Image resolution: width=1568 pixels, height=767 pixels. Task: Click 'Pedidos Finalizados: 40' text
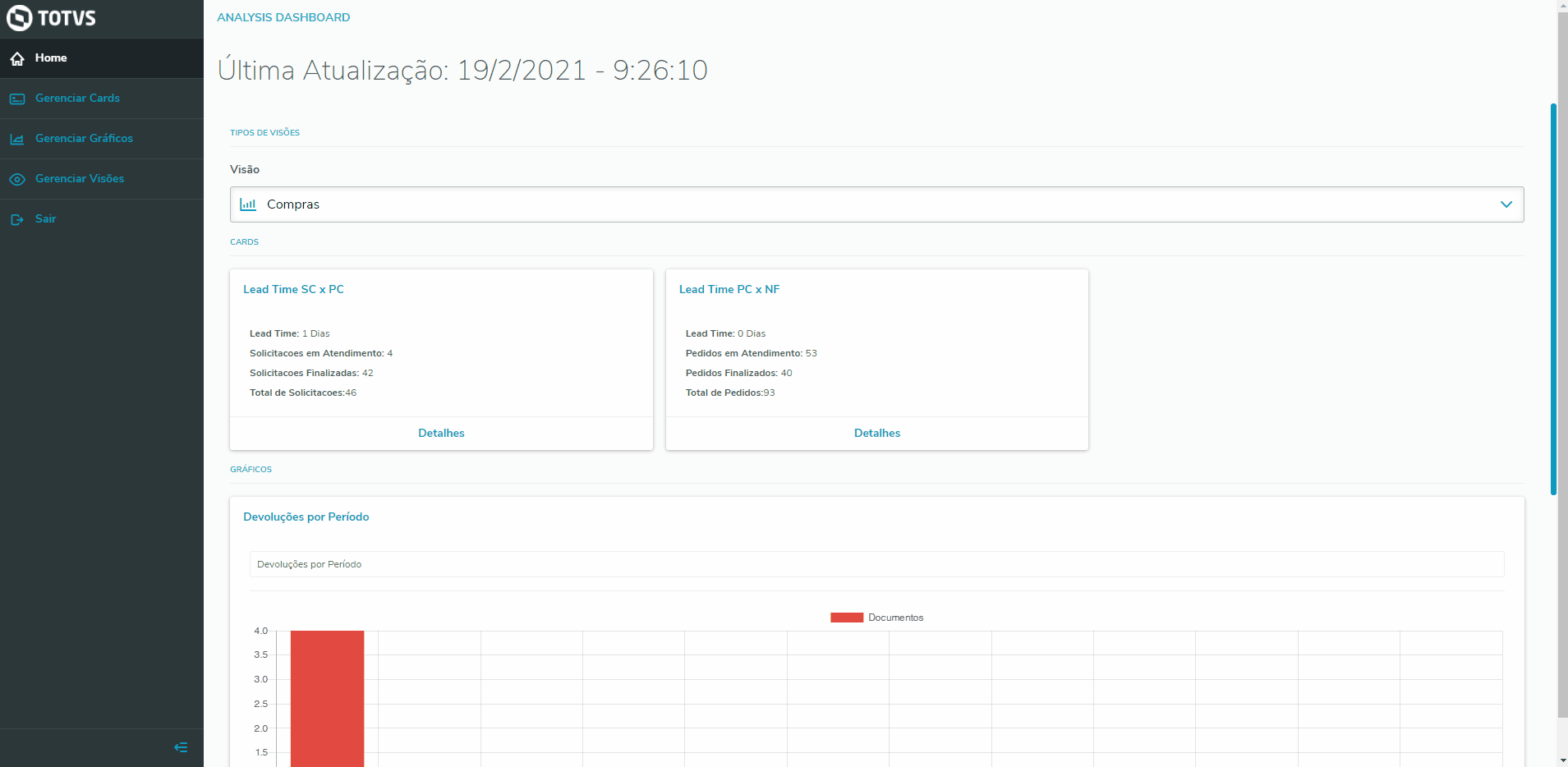pos(739,373)
